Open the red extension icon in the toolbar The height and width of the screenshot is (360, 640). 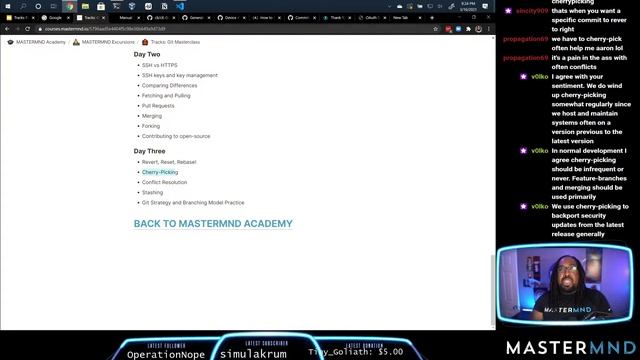[x=448, y=29]
